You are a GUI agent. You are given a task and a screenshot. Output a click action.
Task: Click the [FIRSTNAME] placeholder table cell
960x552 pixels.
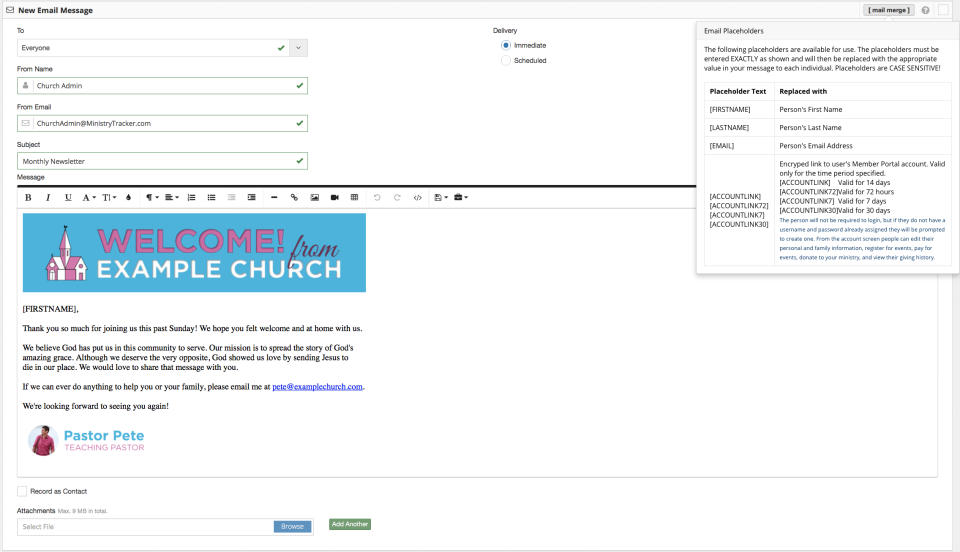click(739, 110)
